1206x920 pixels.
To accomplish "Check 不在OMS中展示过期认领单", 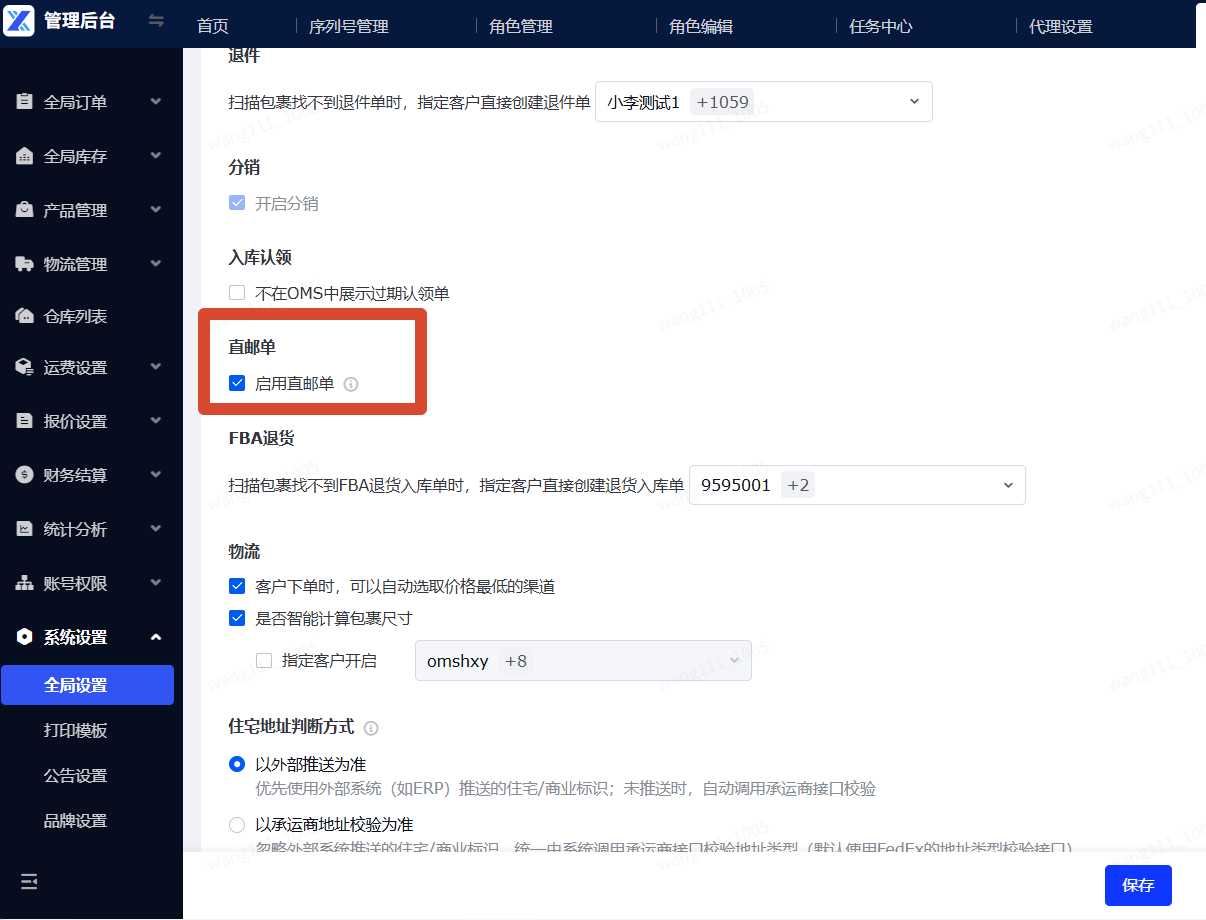I will tap(237, 293).
